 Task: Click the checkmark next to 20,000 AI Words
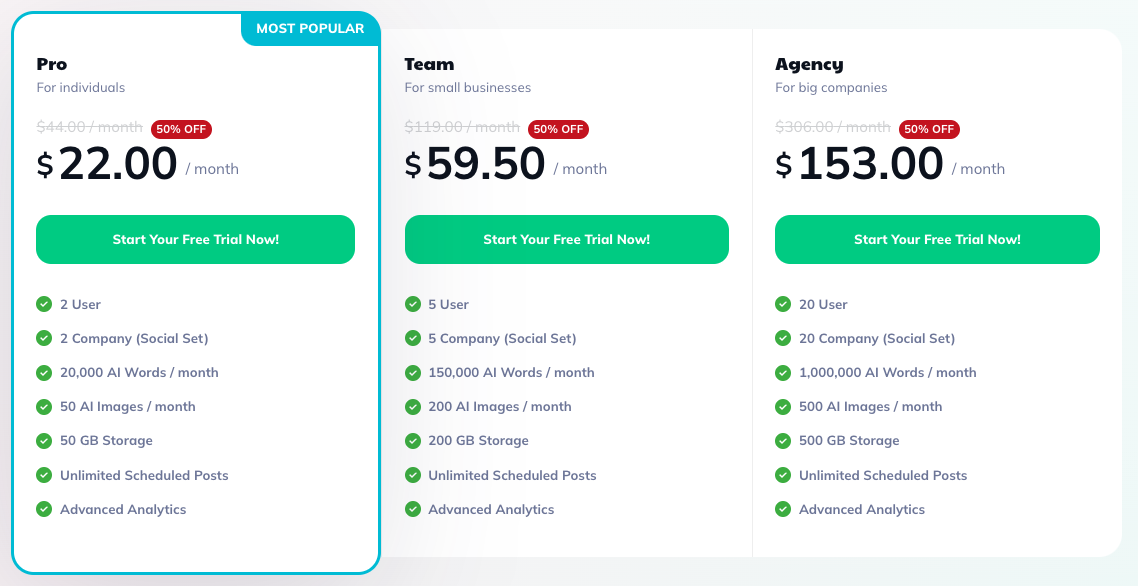43,372
